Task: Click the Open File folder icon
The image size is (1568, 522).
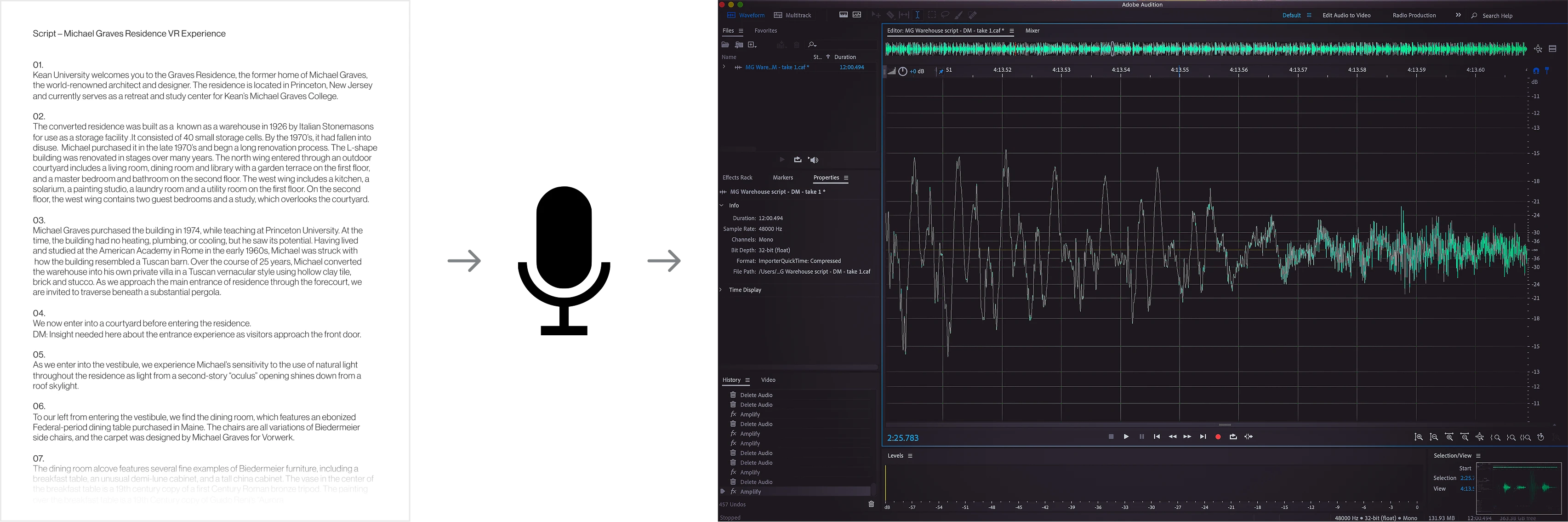Action: [x=725, y=45]
